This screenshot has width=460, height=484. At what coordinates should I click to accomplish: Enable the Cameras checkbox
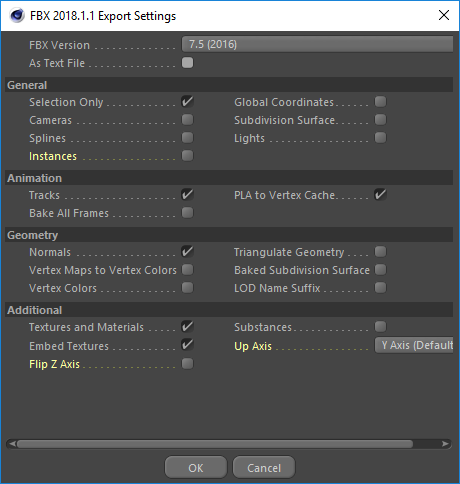187,120
